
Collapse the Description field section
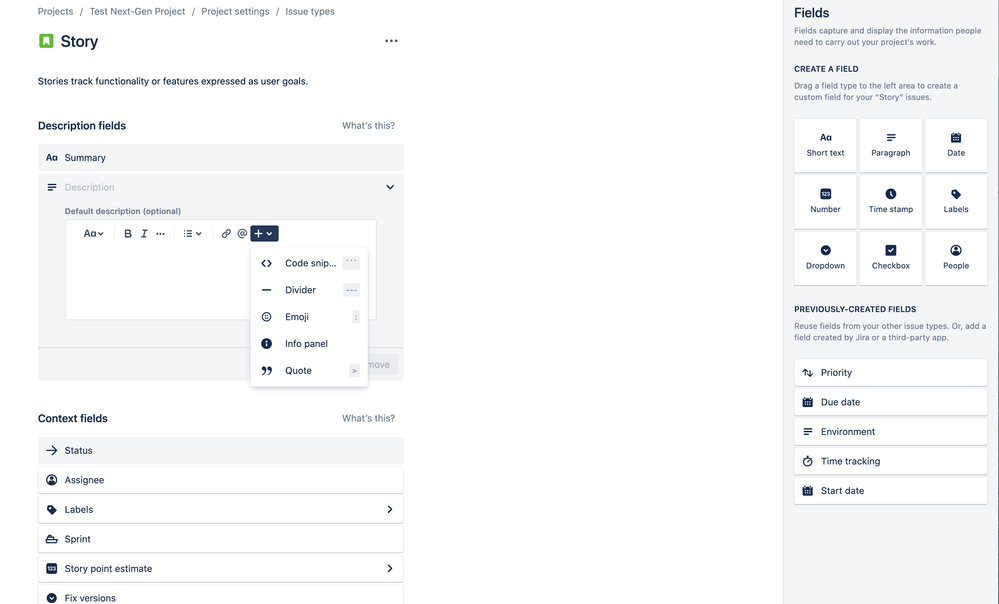point(390,186)
